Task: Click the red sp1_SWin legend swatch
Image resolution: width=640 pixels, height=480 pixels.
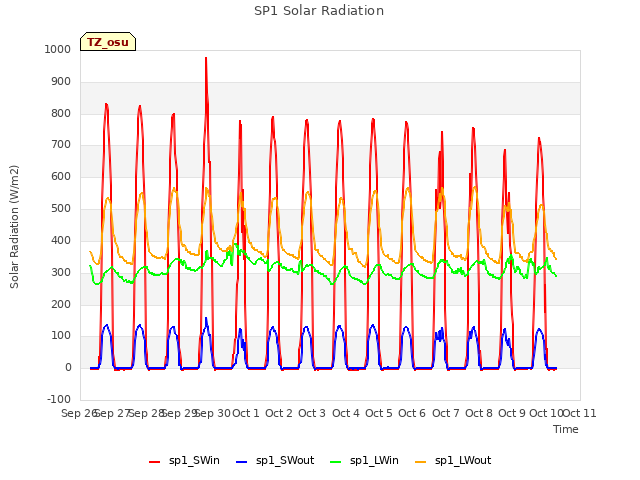Action: tap(155, 462)
